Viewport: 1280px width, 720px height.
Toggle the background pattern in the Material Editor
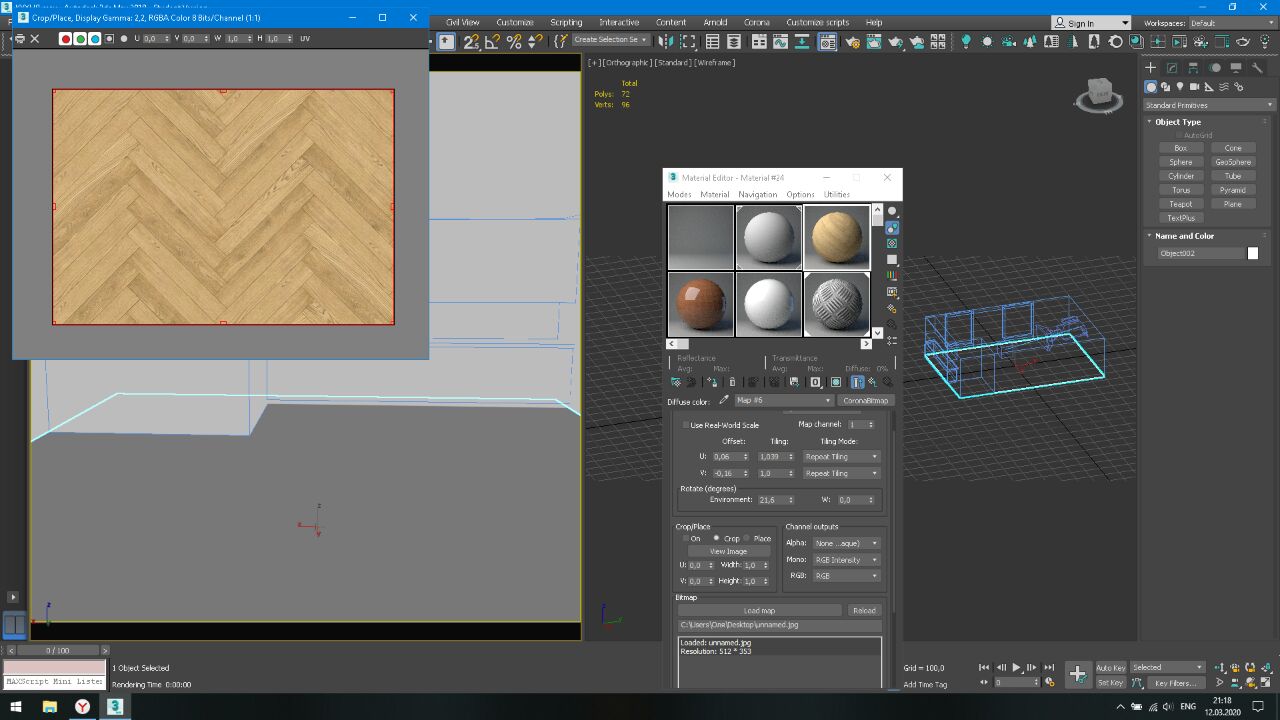pyautogui.click(x=892, y=243)
